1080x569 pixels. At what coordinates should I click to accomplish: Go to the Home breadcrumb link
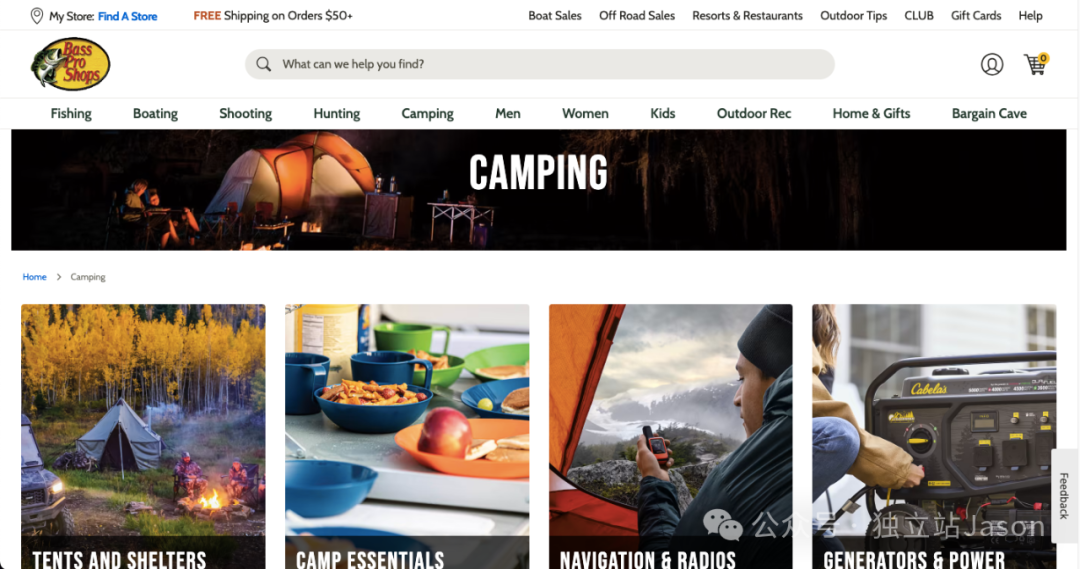click(x=34, y=277)
